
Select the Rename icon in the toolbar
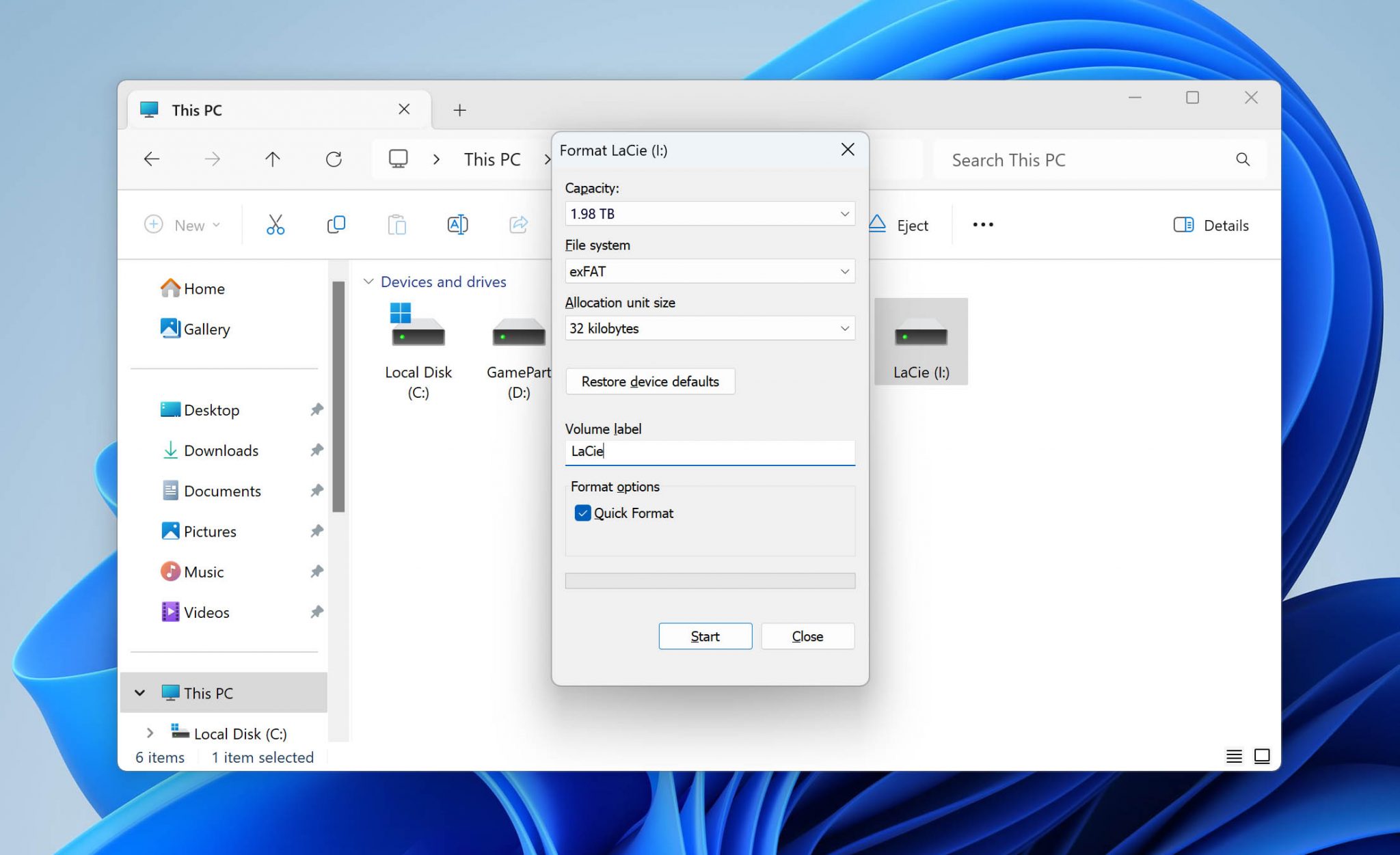457,224
